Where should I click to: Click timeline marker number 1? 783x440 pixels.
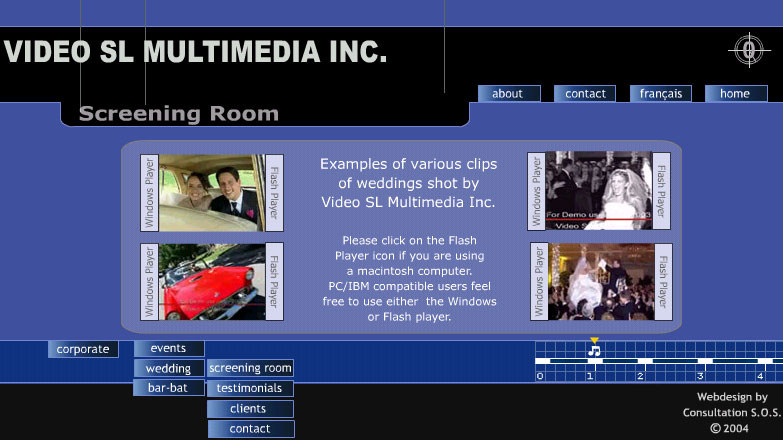click(590, 376)
